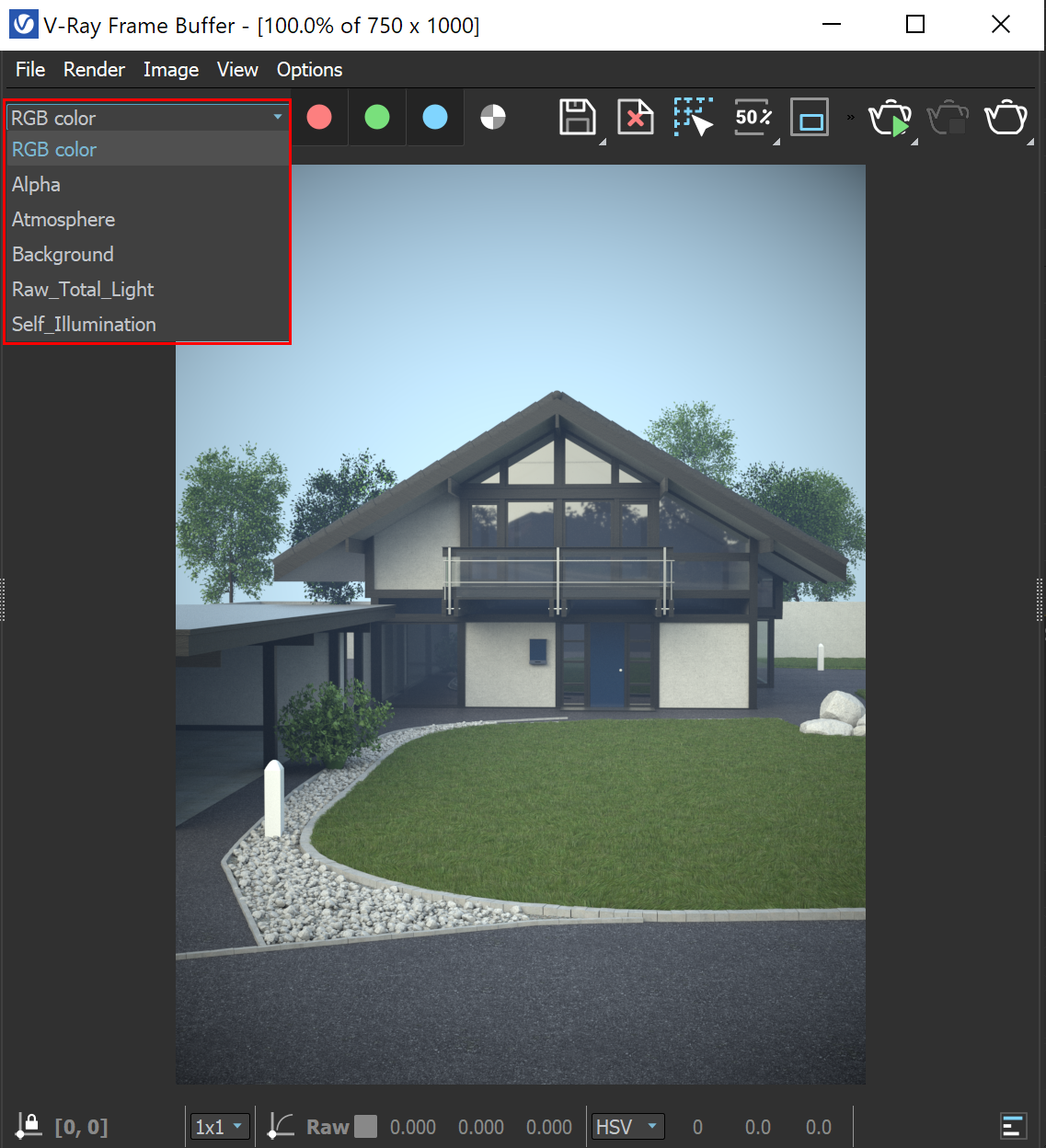
Task: Click the pixel info lock icon
Action: (29, 1125)
